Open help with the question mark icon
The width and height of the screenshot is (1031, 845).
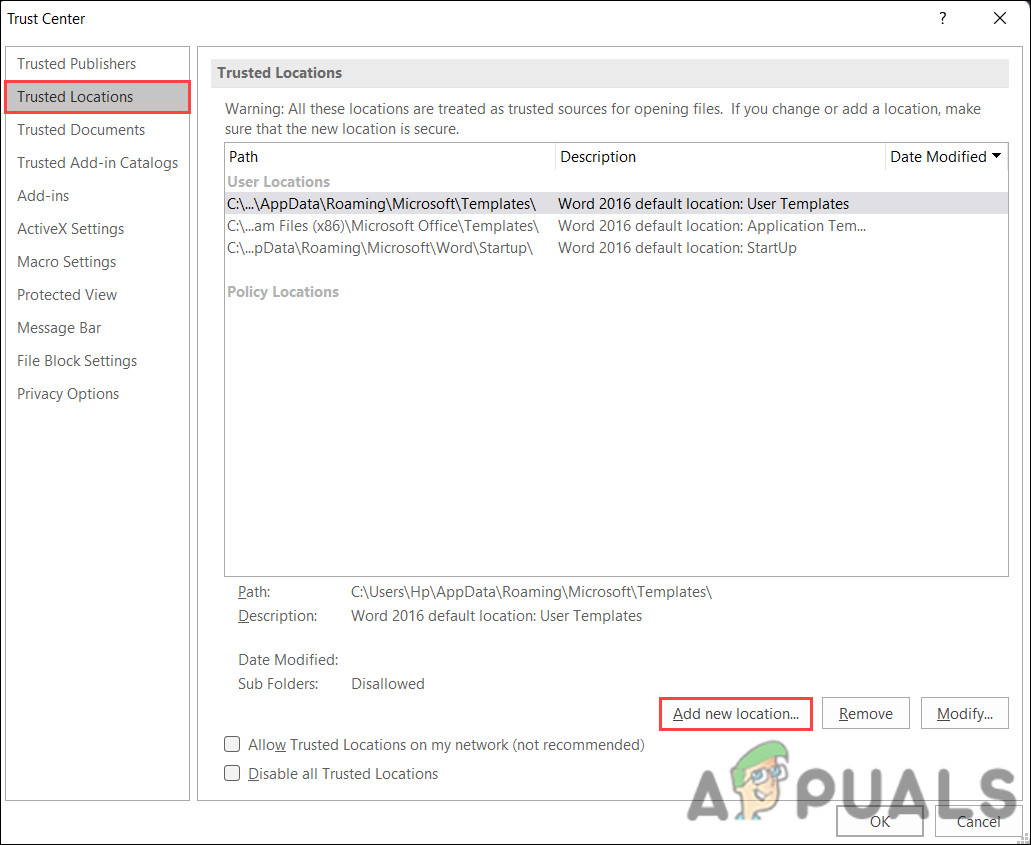tap(942, 18)
